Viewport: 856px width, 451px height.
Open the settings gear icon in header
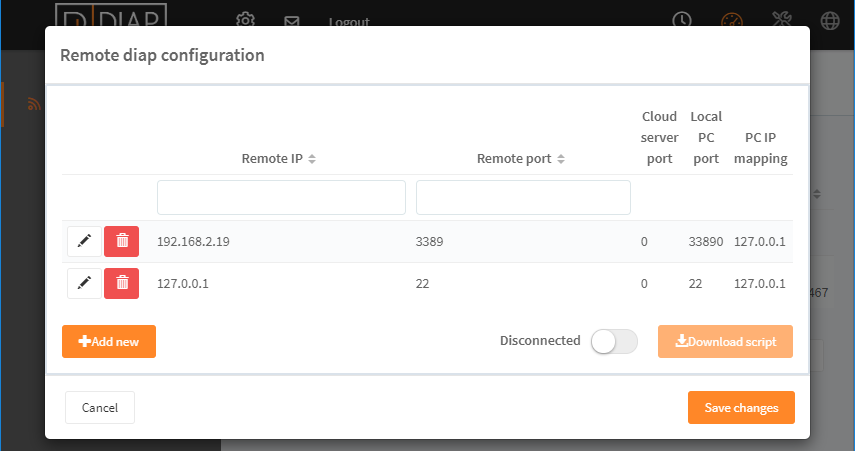(246, 20)
